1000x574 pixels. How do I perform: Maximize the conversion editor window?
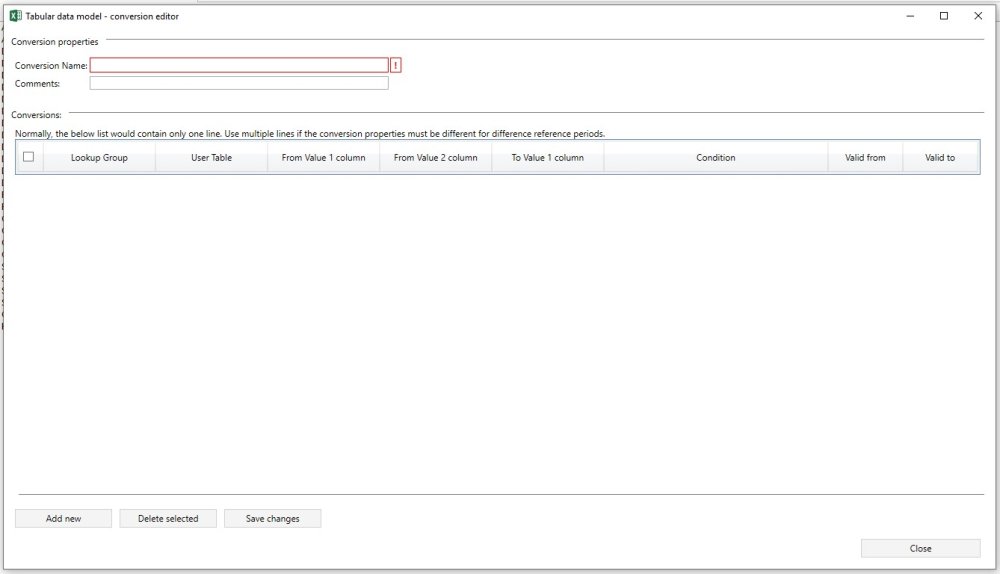pyautogui.click(x=944, y=16)
